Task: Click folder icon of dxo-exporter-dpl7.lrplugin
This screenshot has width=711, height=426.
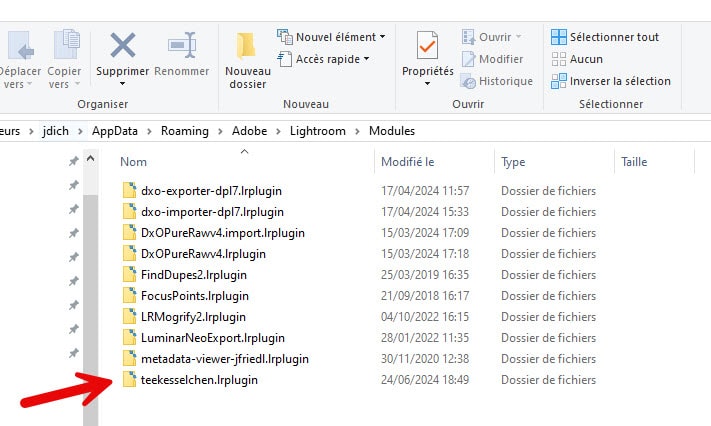Action: (x=129, y=191)
